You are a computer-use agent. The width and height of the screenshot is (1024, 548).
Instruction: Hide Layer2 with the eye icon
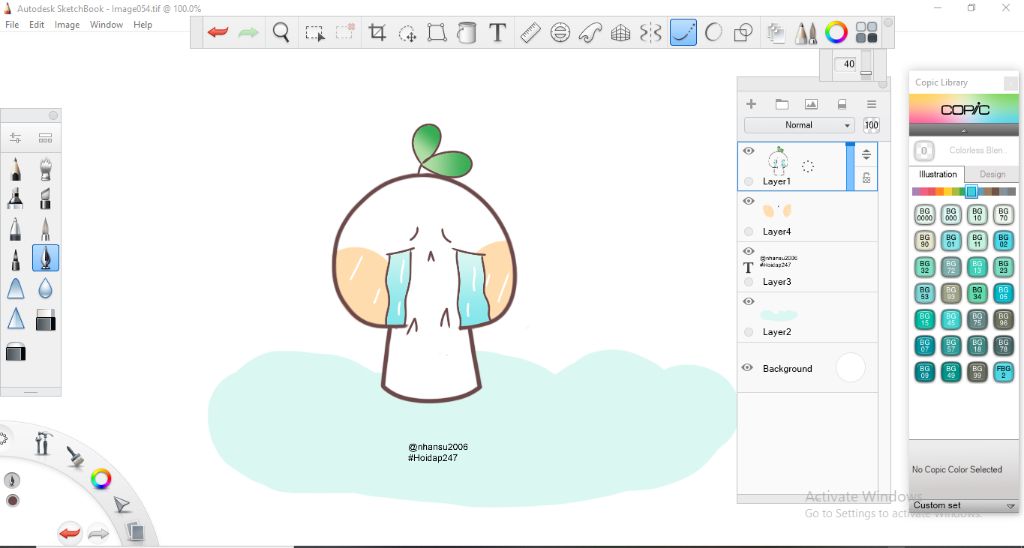click(748, 301)
